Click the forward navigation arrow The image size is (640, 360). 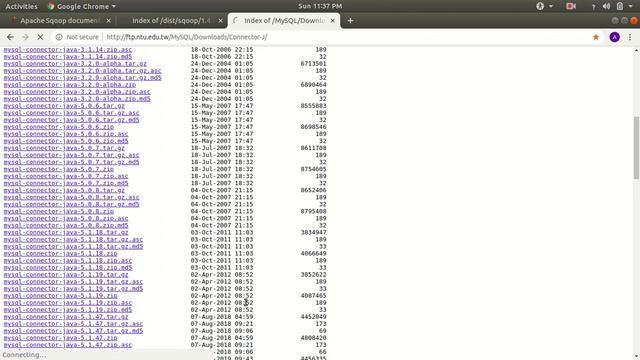25,37
